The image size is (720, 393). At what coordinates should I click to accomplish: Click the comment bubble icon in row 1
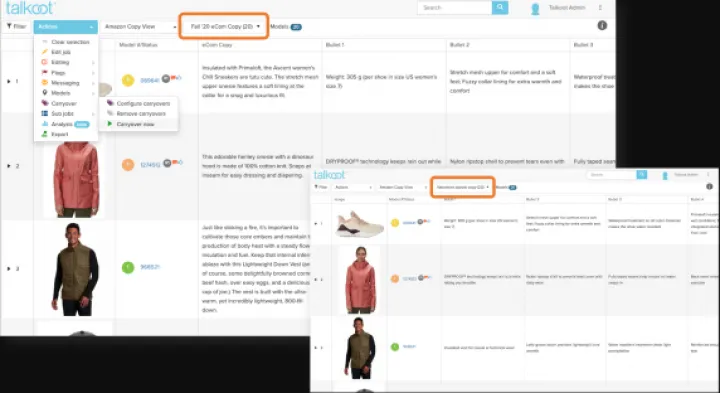tap(166, 79)
